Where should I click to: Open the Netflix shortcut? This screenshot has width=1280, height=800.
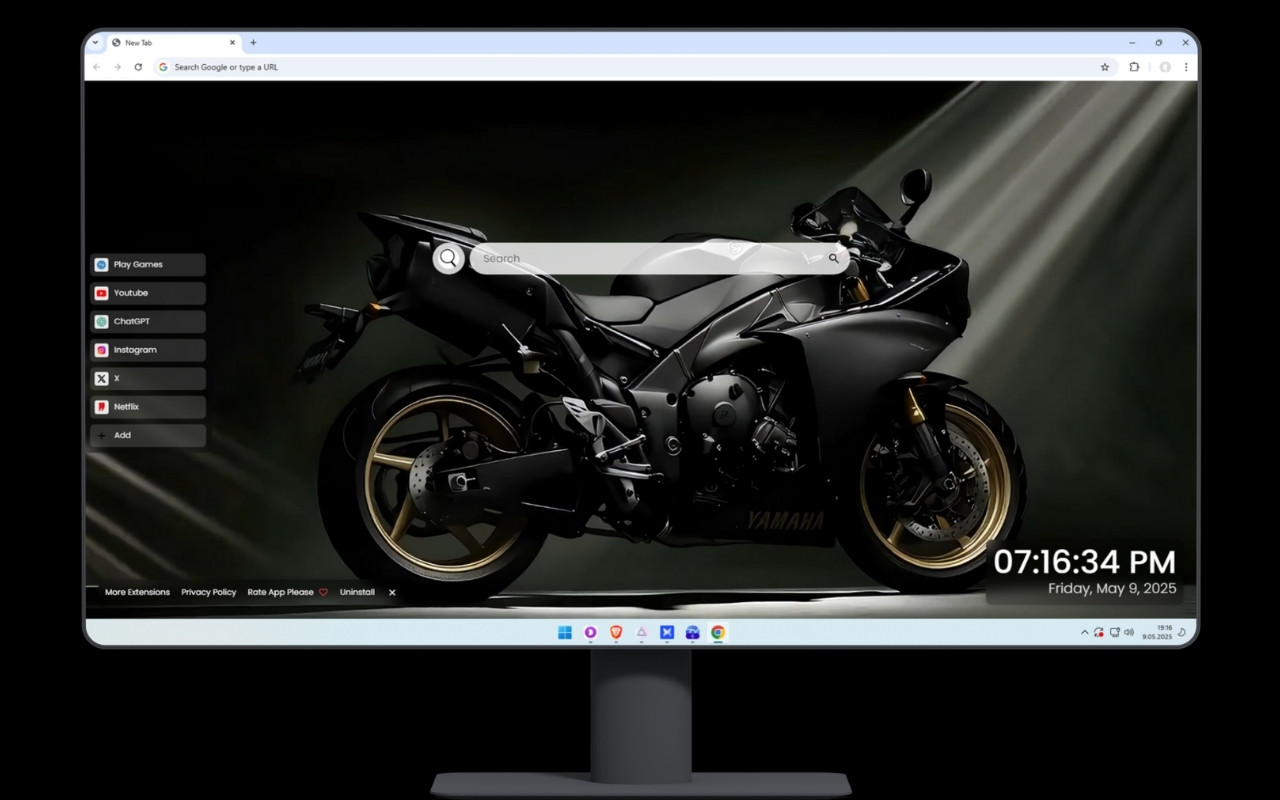(x=148, y=407)
